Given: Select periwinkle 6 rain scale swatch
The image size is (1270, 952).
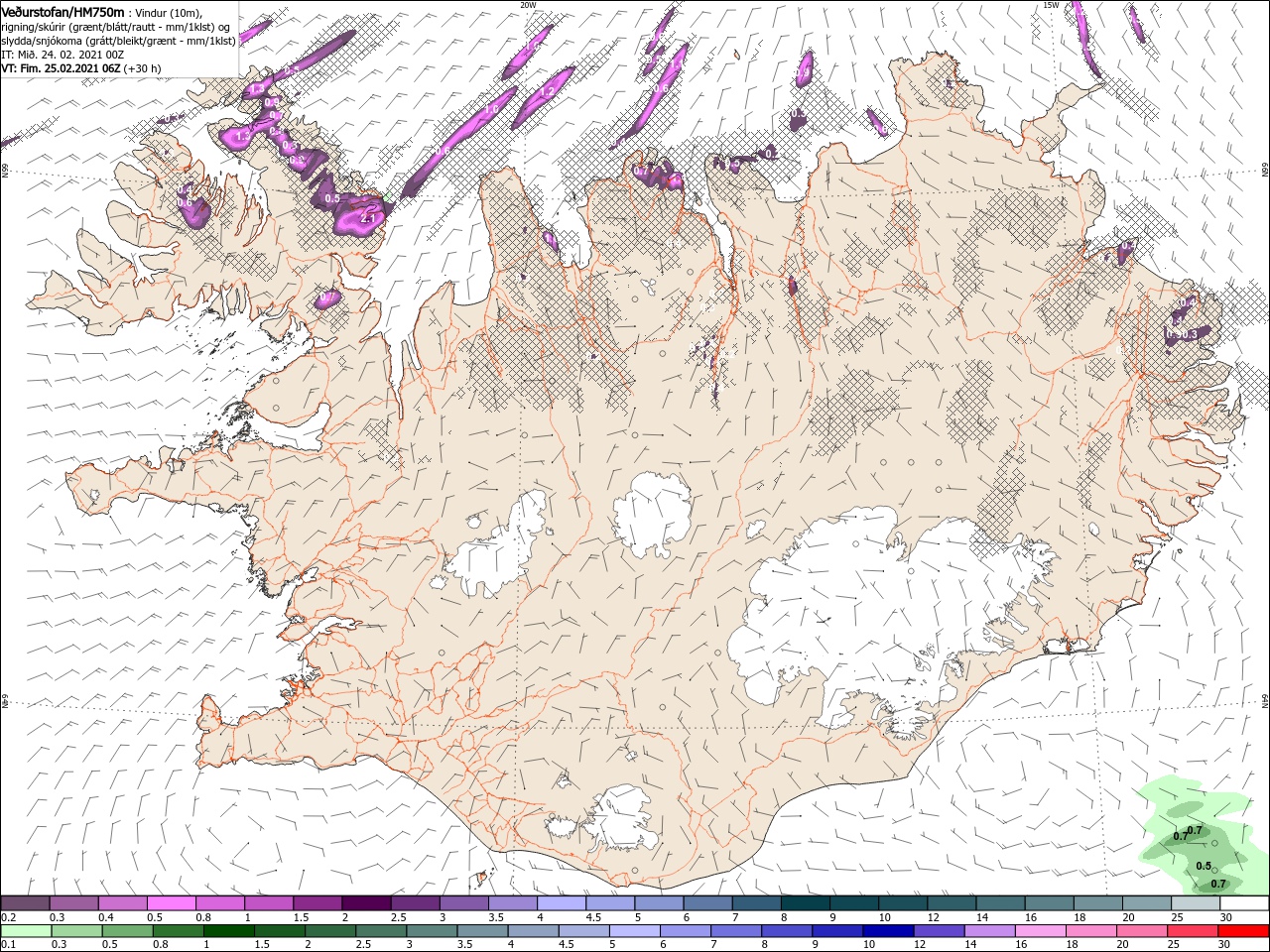Looking at the screenshot, I should point(686,930).
